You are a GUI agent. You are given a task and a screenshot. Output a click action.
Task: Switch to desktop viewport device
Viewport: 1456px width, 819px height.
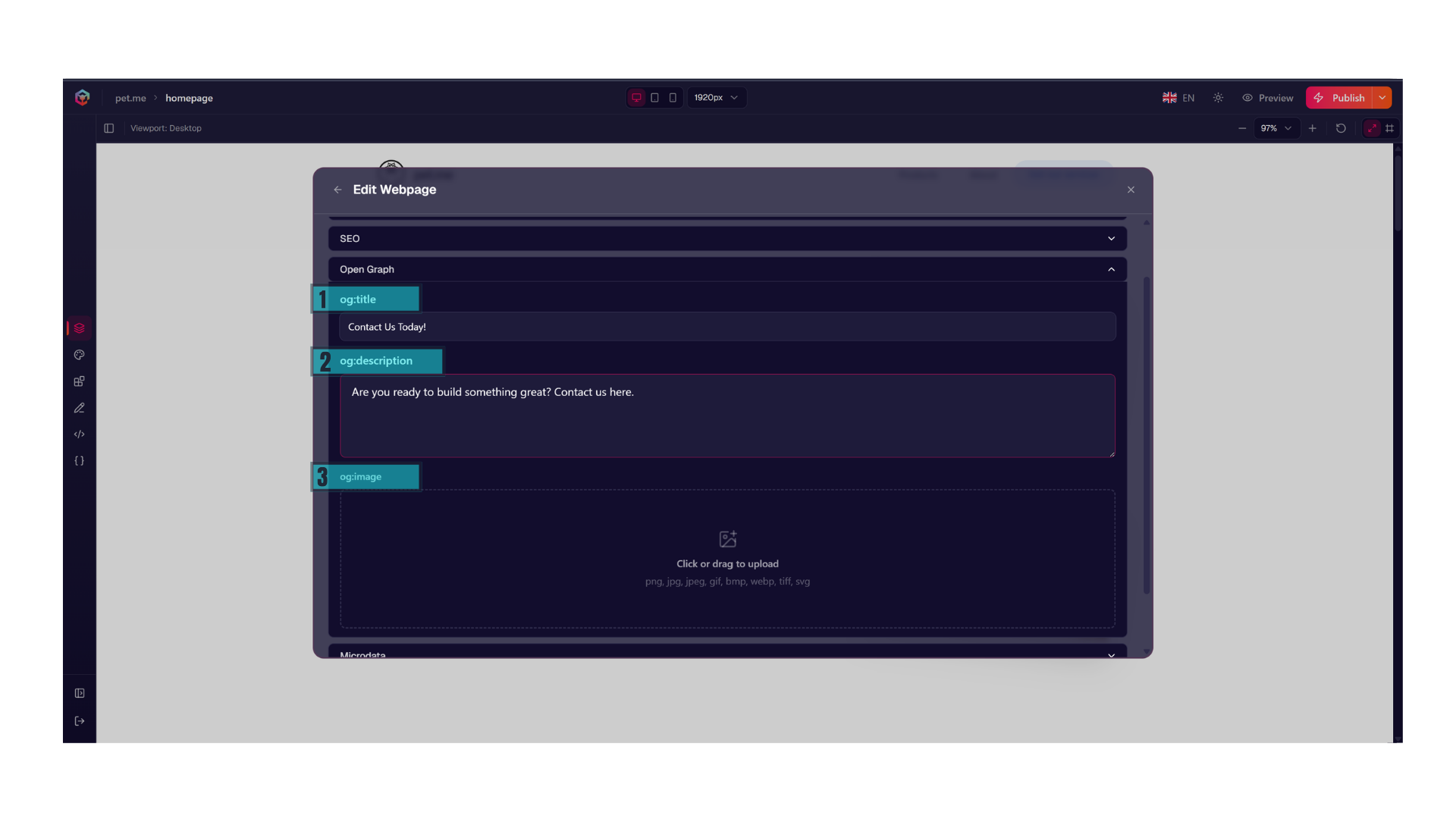point(636,98)
